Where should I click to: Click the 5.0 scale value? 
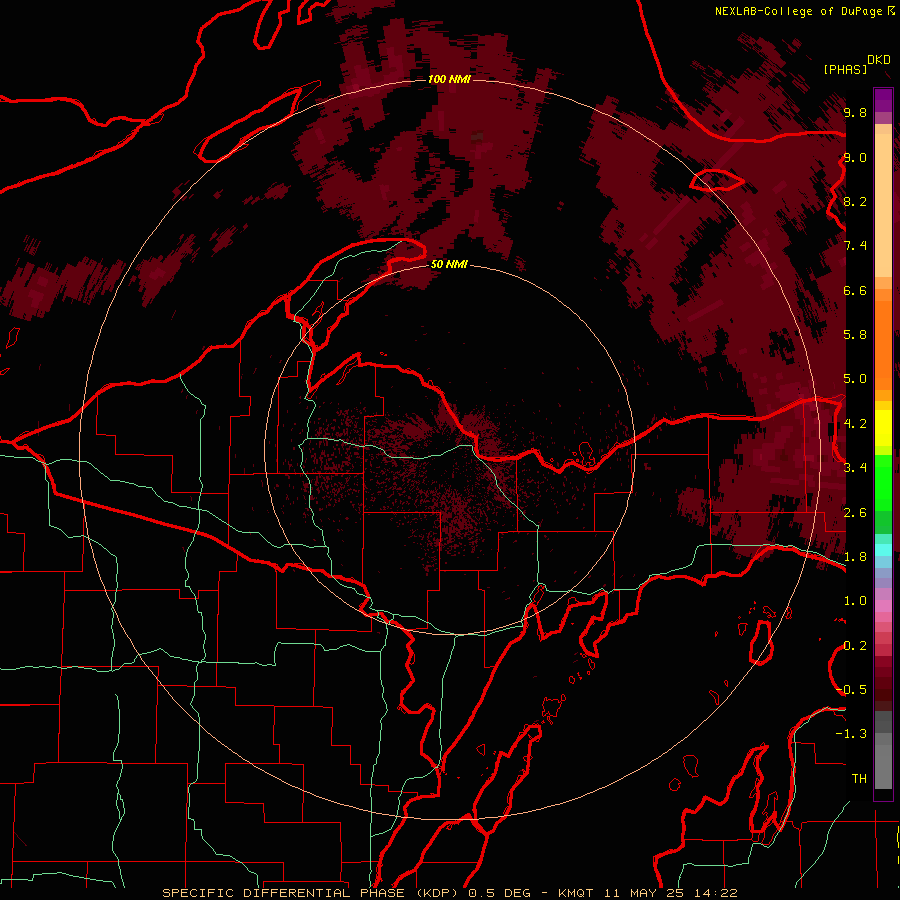(x=855, y=379)
